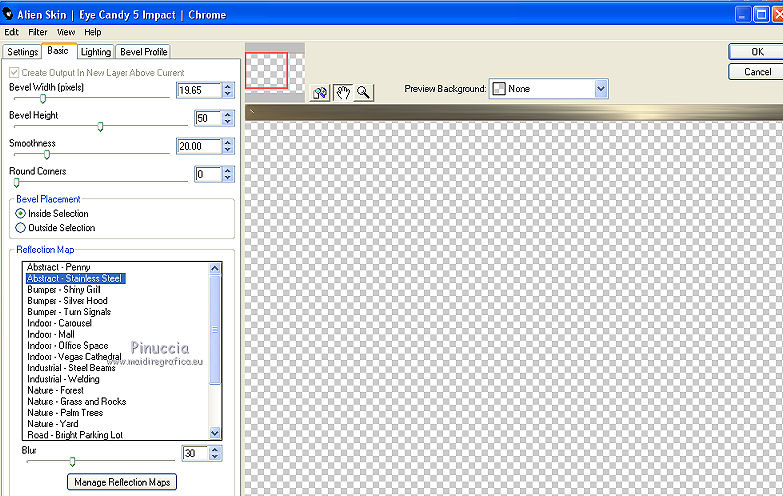Screen dimensions: 783x496
Task: Click the Bevel Height slider handle
Action: coord(100,126)
